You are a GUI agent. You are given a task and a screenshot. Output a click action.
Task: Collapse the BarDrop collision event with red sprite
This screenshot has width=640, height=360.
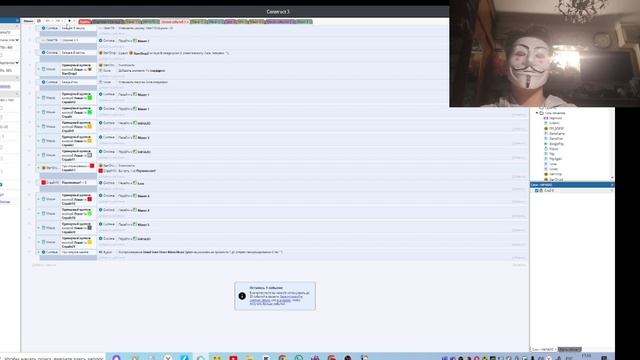coord(38,168)
